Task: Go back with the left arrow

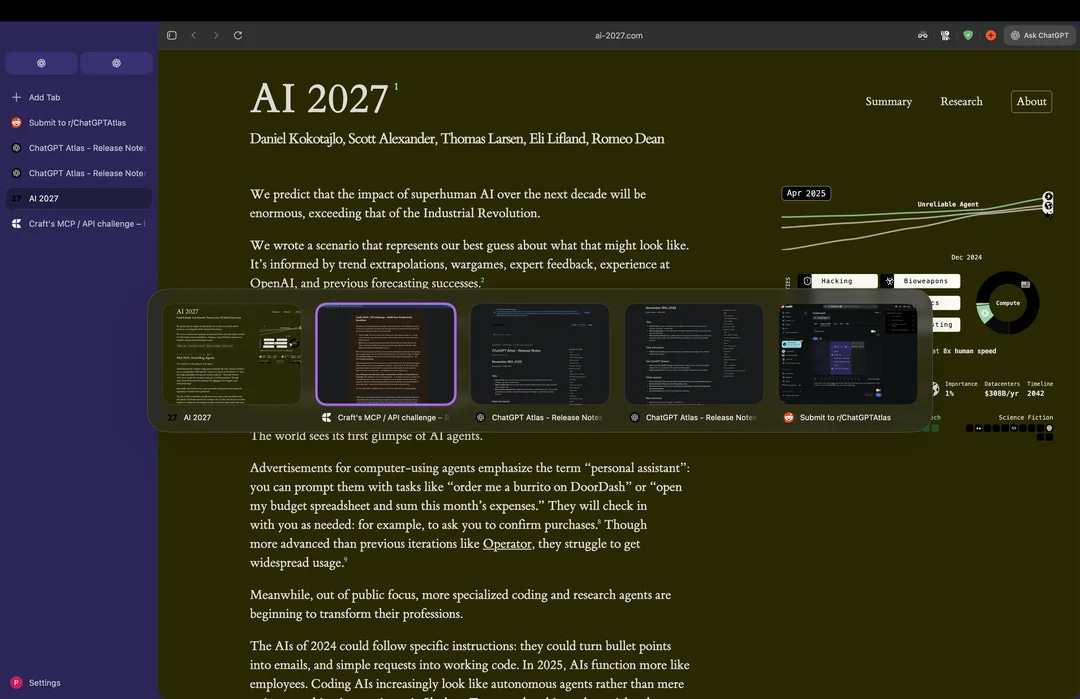Action: point(194,35)
